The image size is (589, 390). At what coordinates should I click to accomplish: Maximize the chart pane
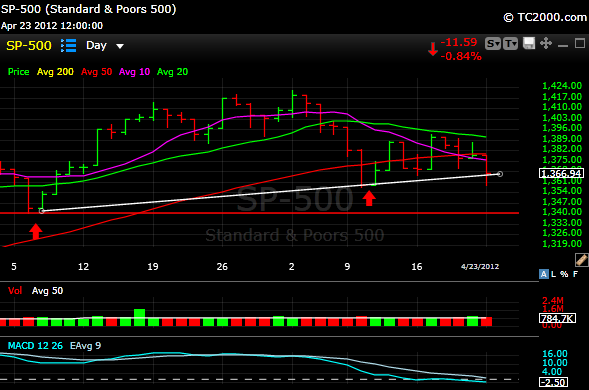tap(580, 43)
